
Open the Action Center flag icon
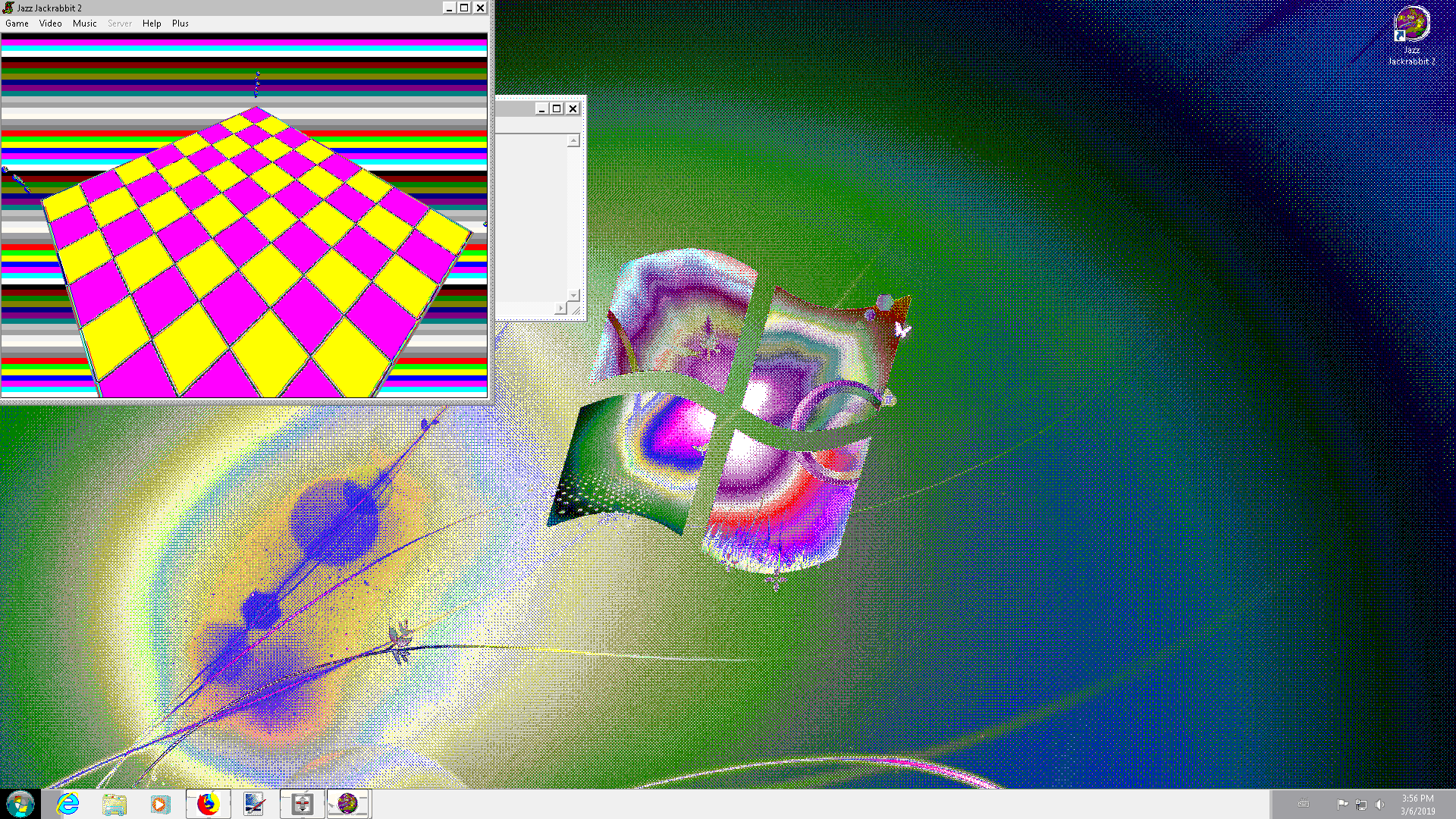click(1342, 805)
